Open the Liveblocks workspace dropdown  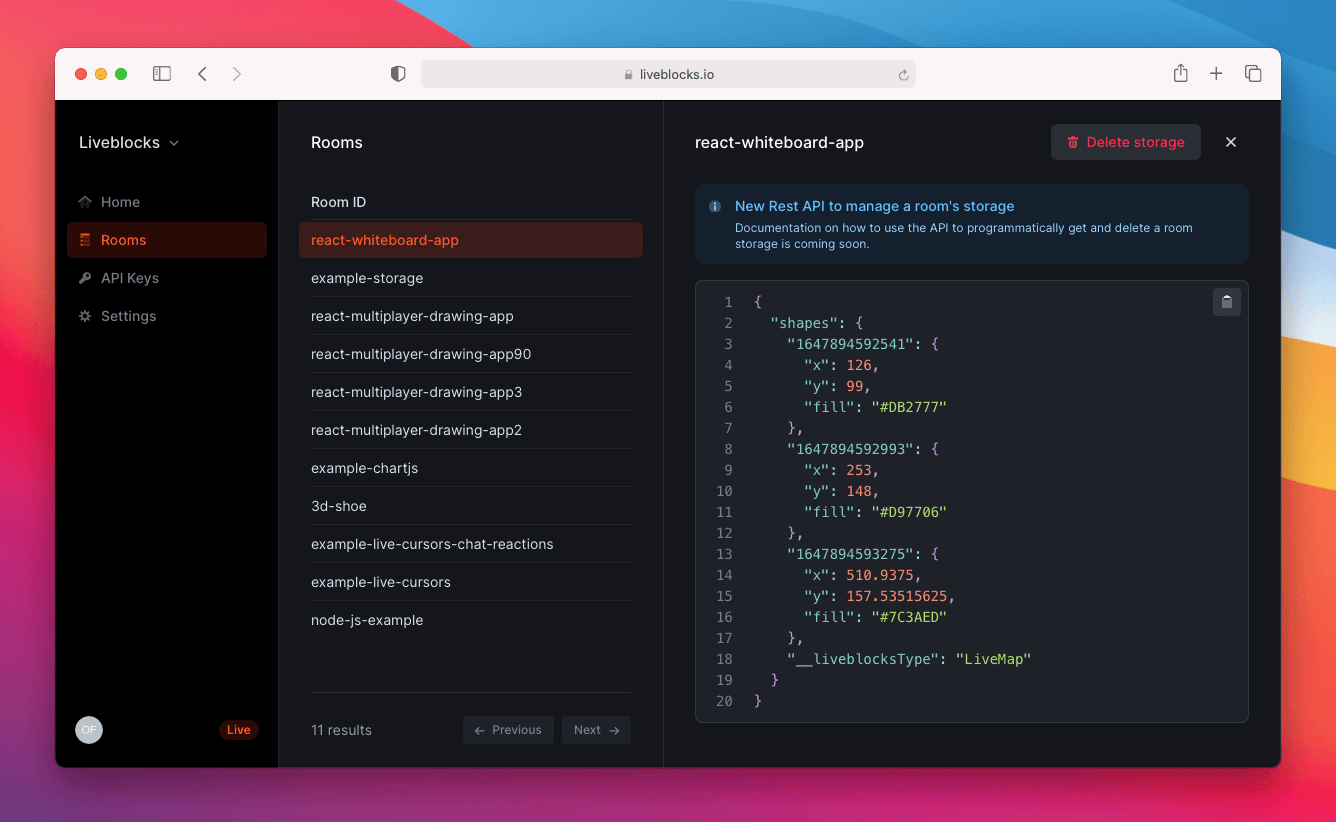(128, 142)
